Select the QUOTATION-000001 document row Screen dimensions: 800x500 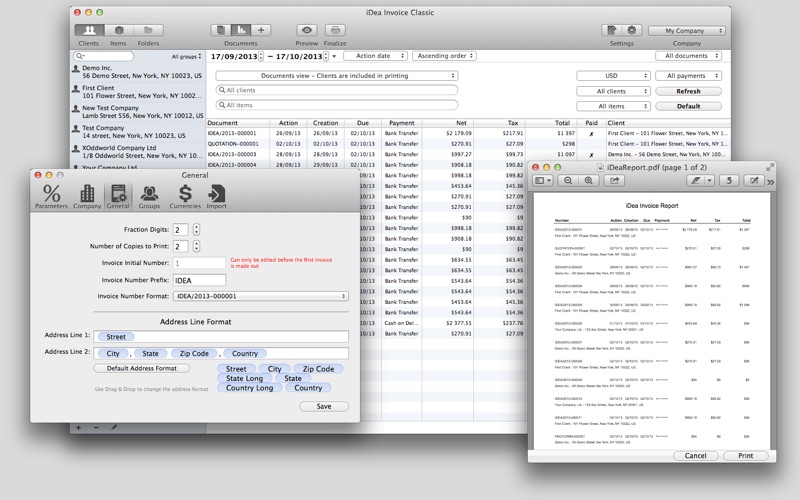(468, 144)
